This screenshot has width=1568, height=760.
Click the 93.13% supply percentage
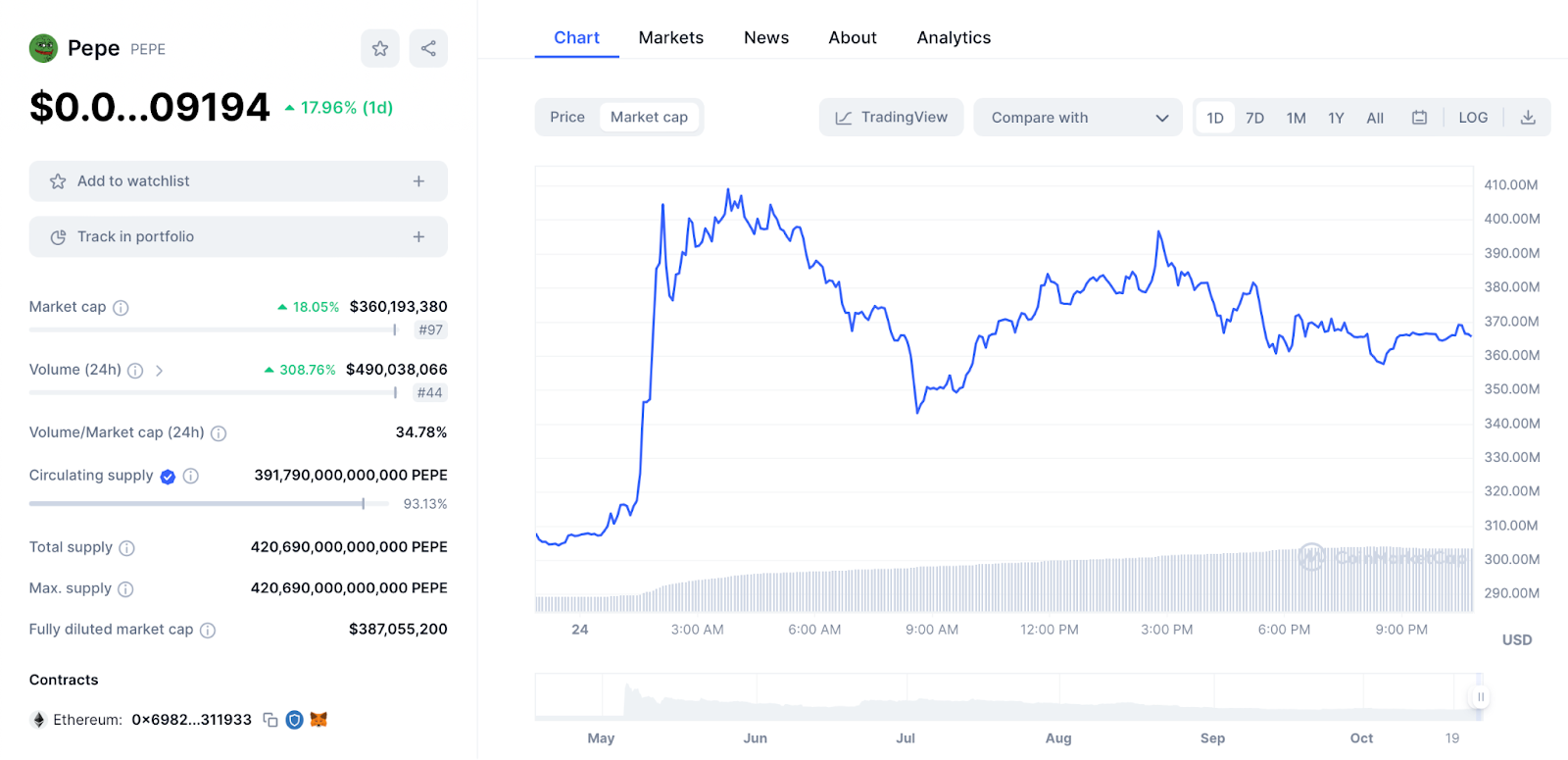coord(425,504)
